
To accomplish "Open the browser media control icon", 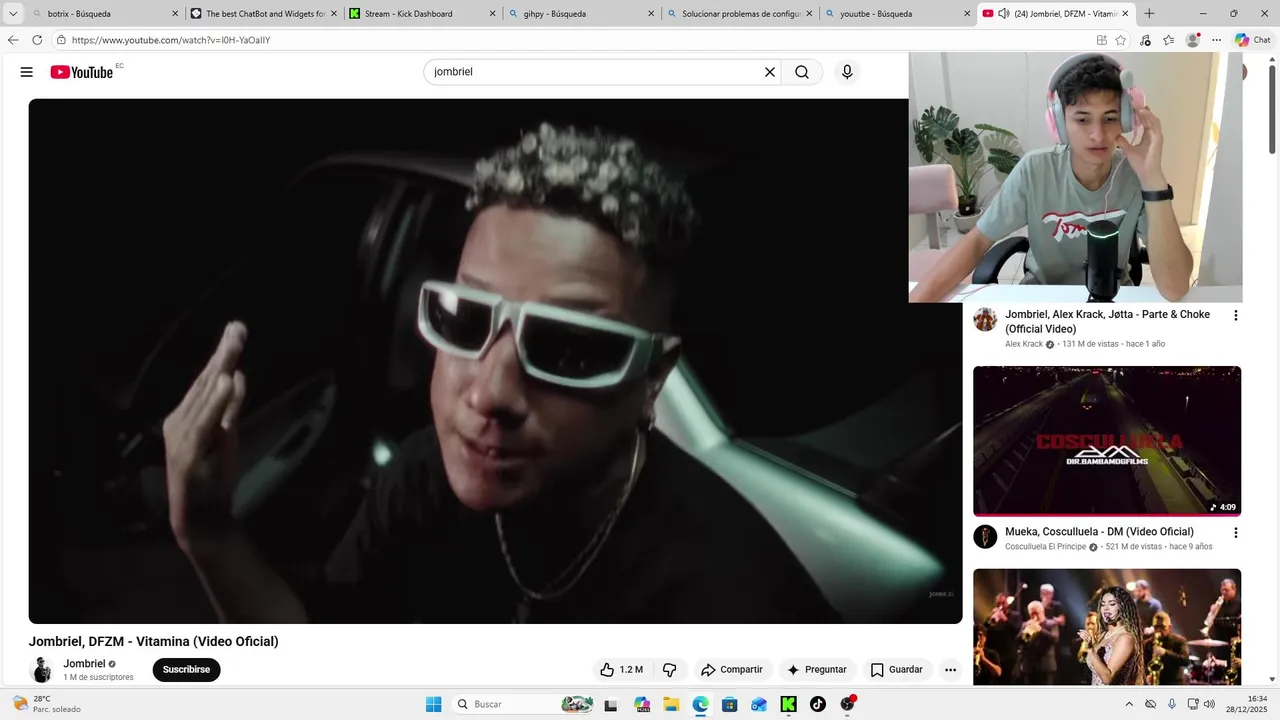I will (1145, 40).
